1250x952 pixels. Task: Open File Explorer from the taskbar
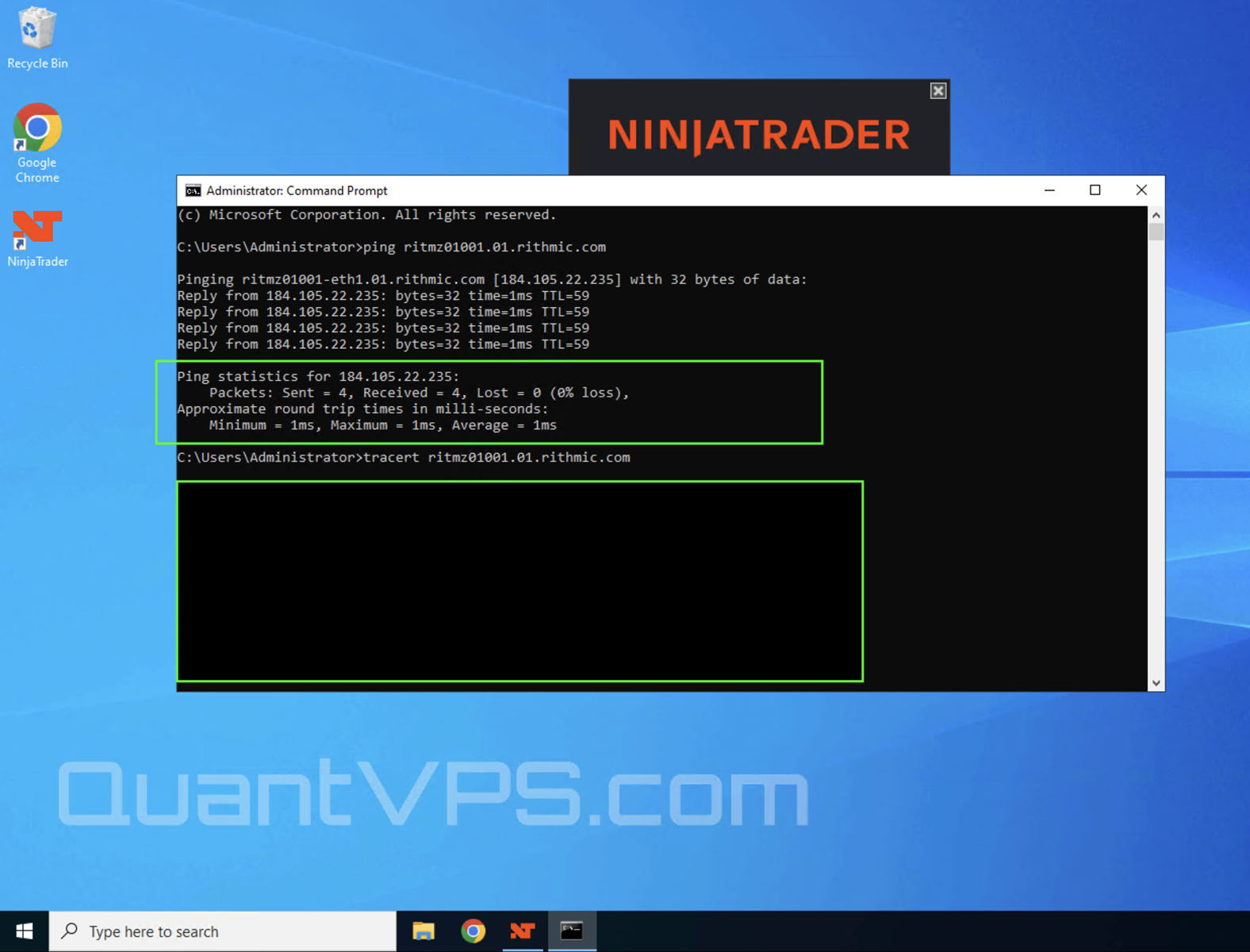click(424, 931)
